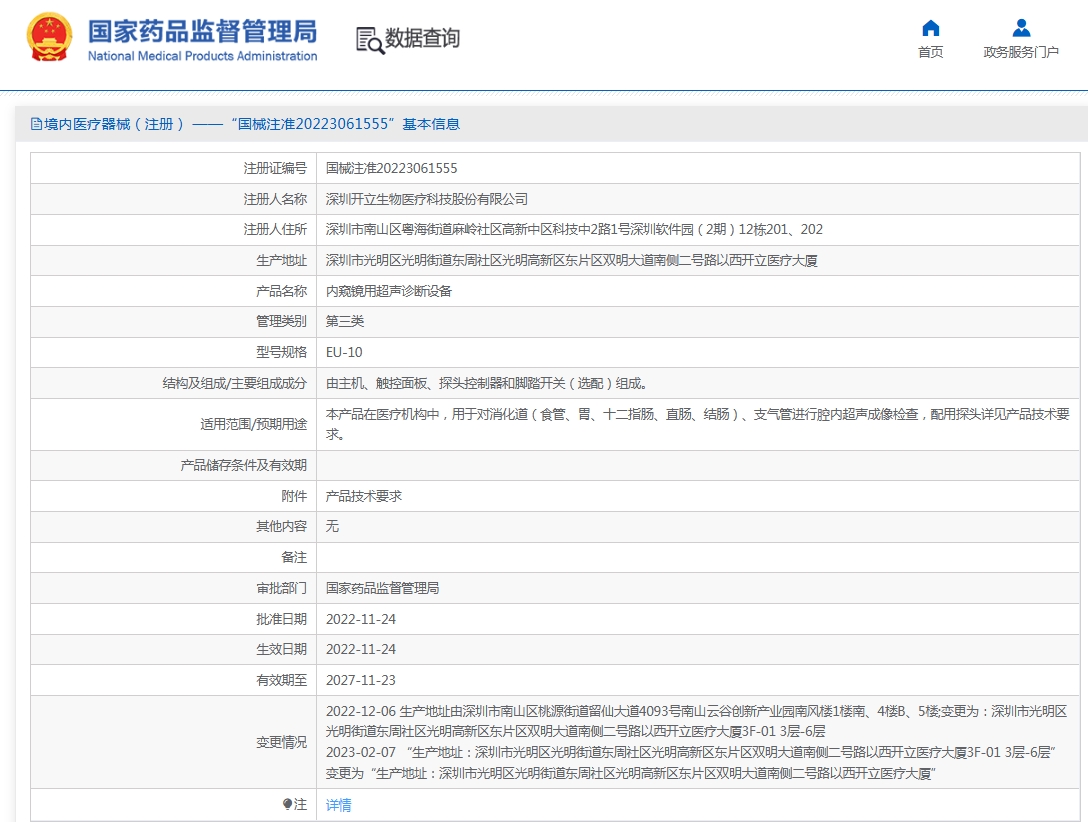Click the NMPA national emblem logo
The height and width of the screenshot is (822, 1088).
tap(49, 37)
